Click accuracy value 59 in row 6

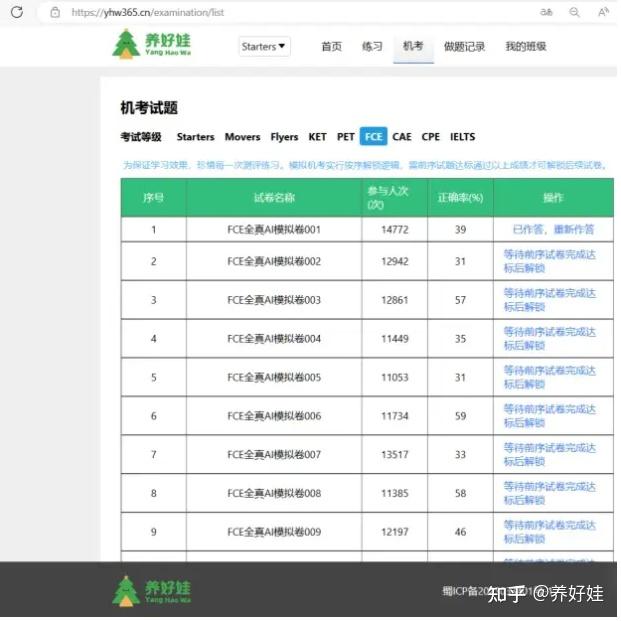coord(460,416)
